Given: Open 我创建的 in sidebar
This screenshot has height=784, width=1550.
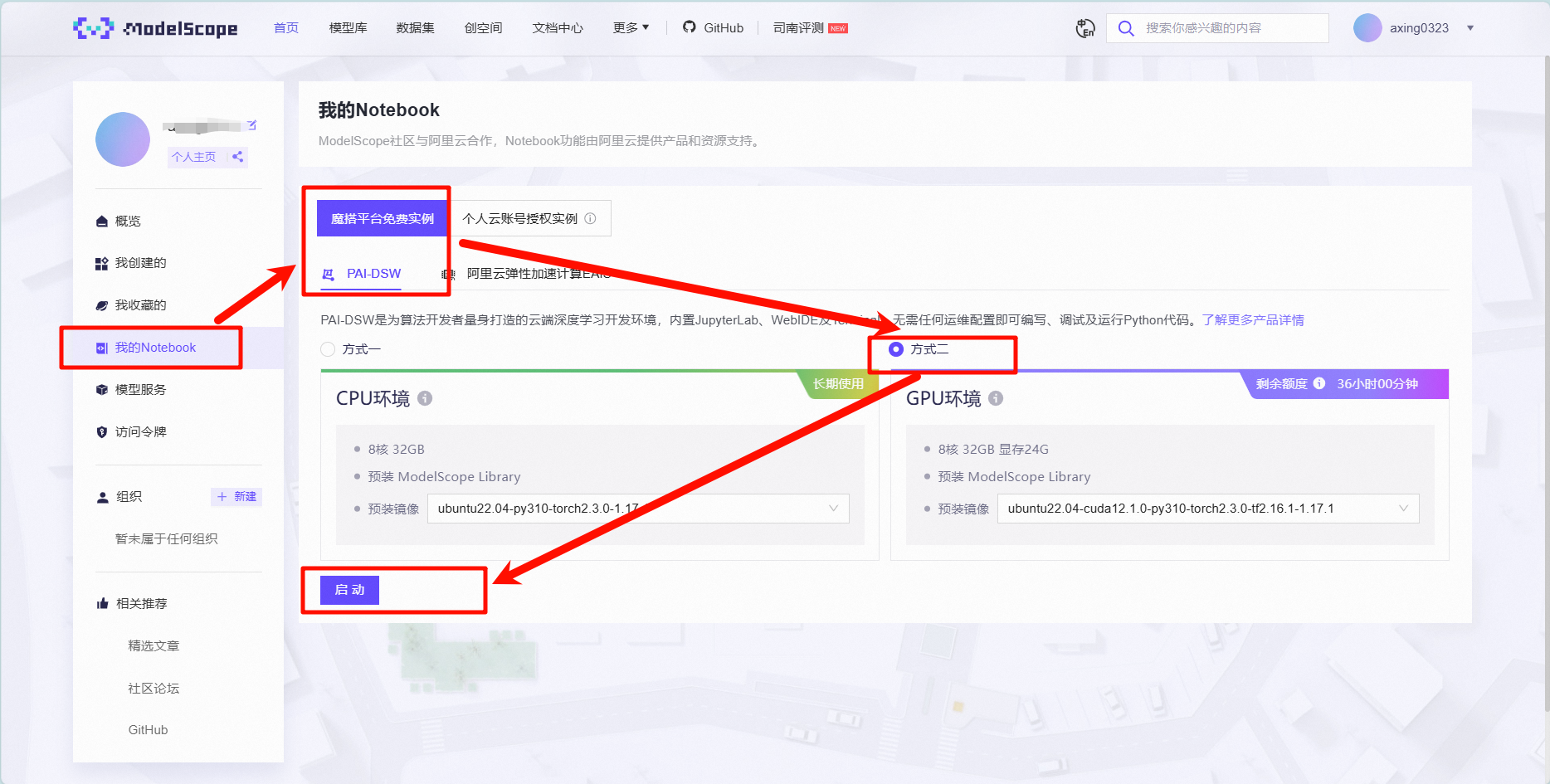Looking at the screenshot, I should tap(140, 263).
